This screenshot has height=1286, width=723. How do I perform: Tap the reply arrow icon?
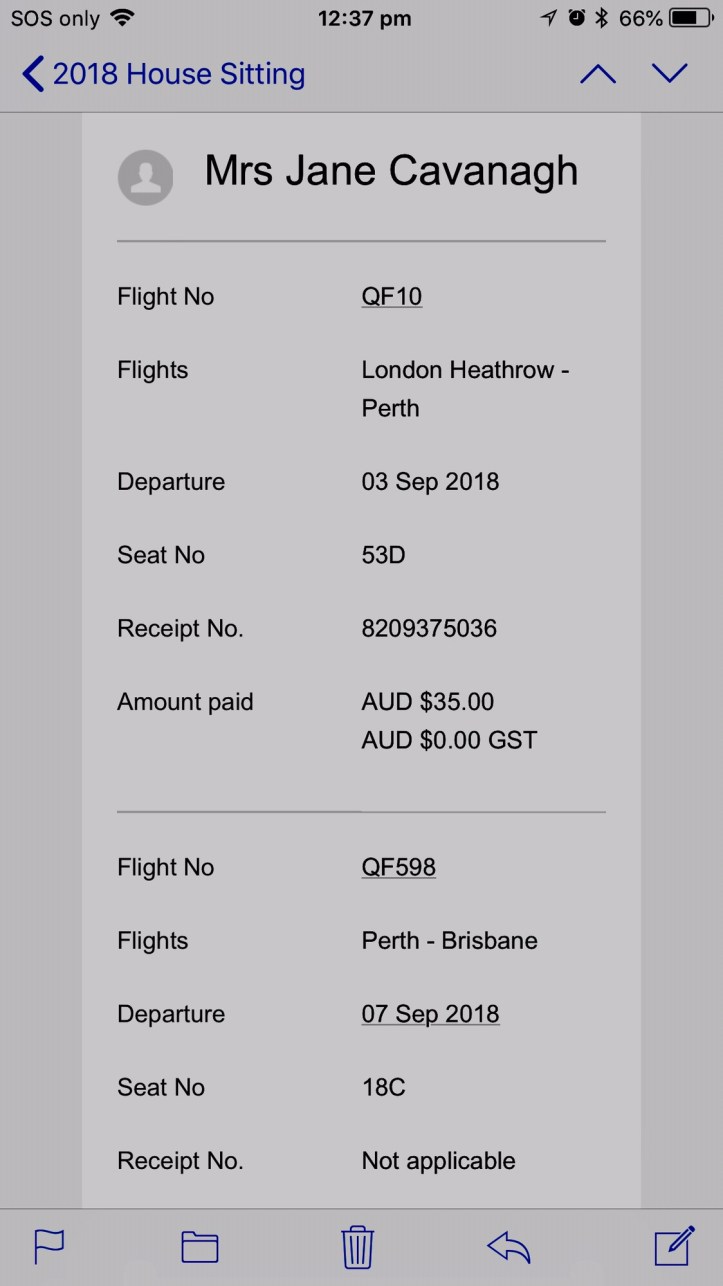click(508, 1246)
